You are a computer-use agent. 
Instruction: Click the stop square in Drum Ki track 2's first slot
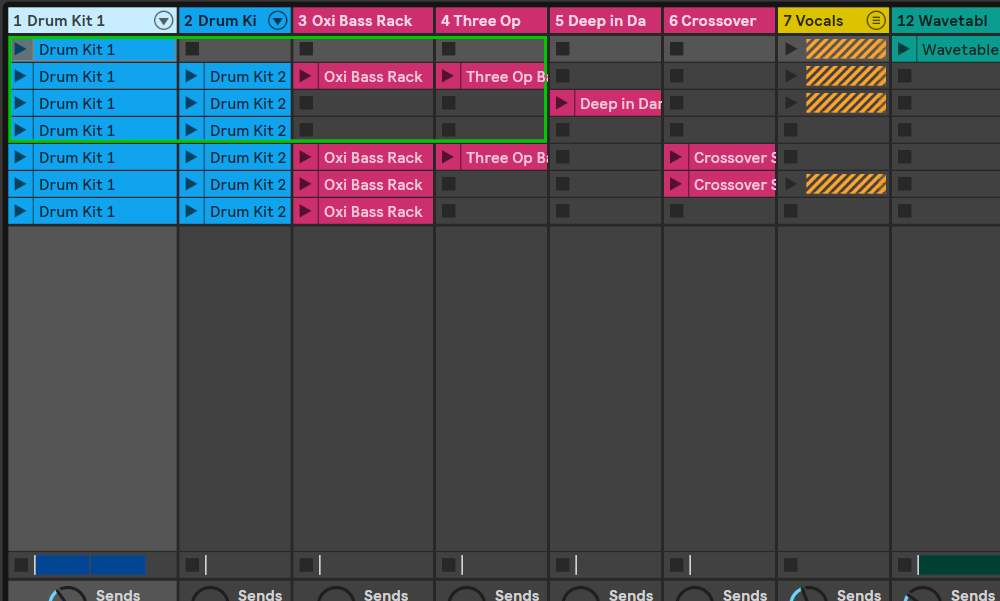click(192, 49)
